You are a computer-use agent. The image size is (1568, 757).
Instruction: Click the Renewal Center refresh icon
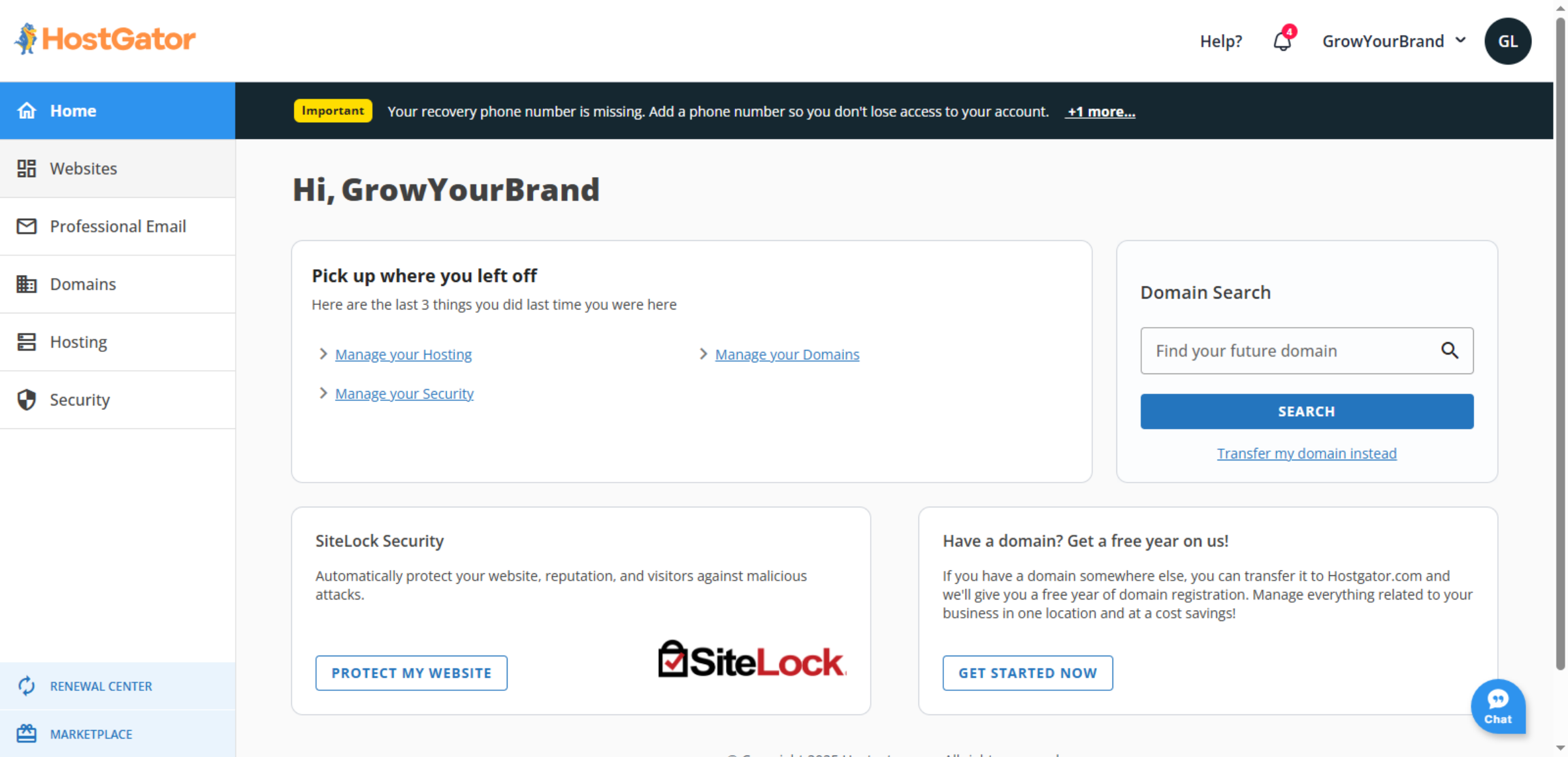click(26, 686)
